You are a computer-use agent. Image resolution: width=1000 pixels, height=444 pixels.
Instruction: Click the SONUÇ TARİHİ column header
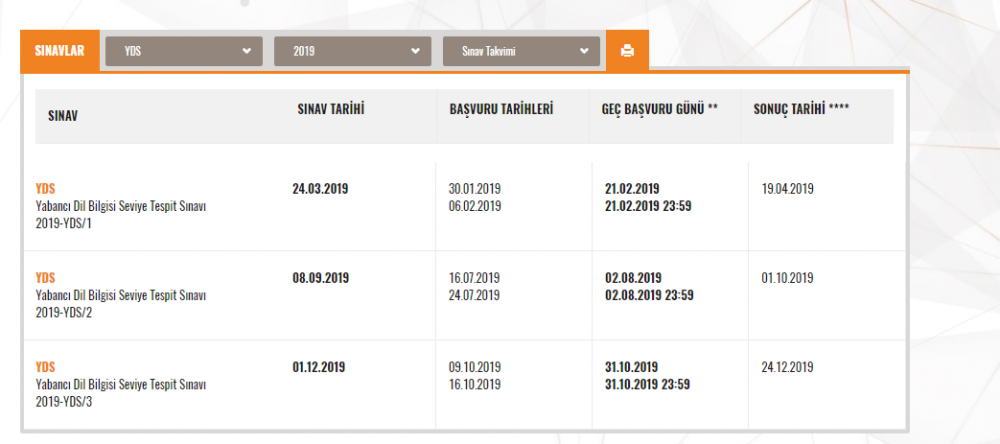[801, 109]
